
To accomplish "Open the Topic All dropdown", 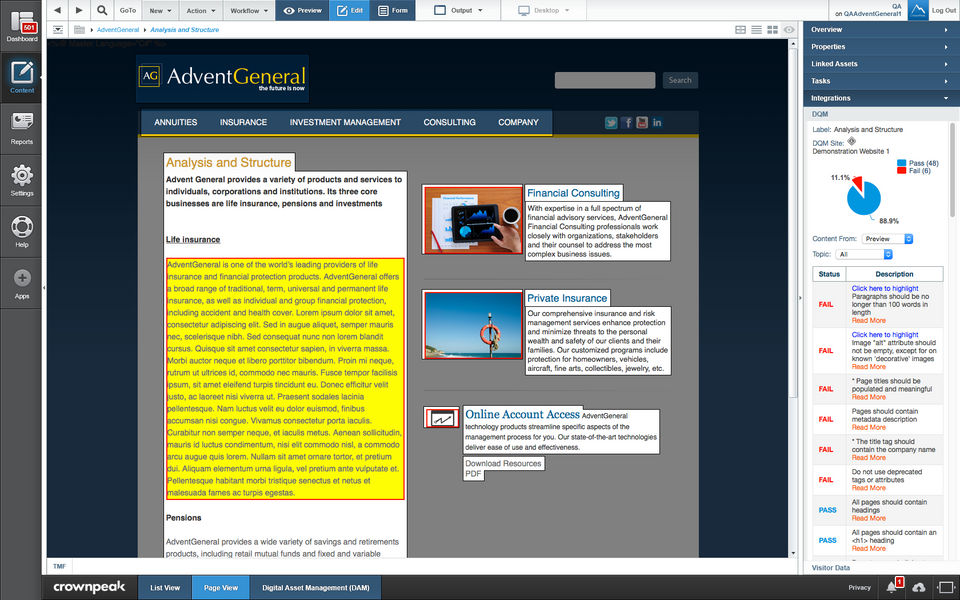I will pyautogui.click(x=864, y=254).
